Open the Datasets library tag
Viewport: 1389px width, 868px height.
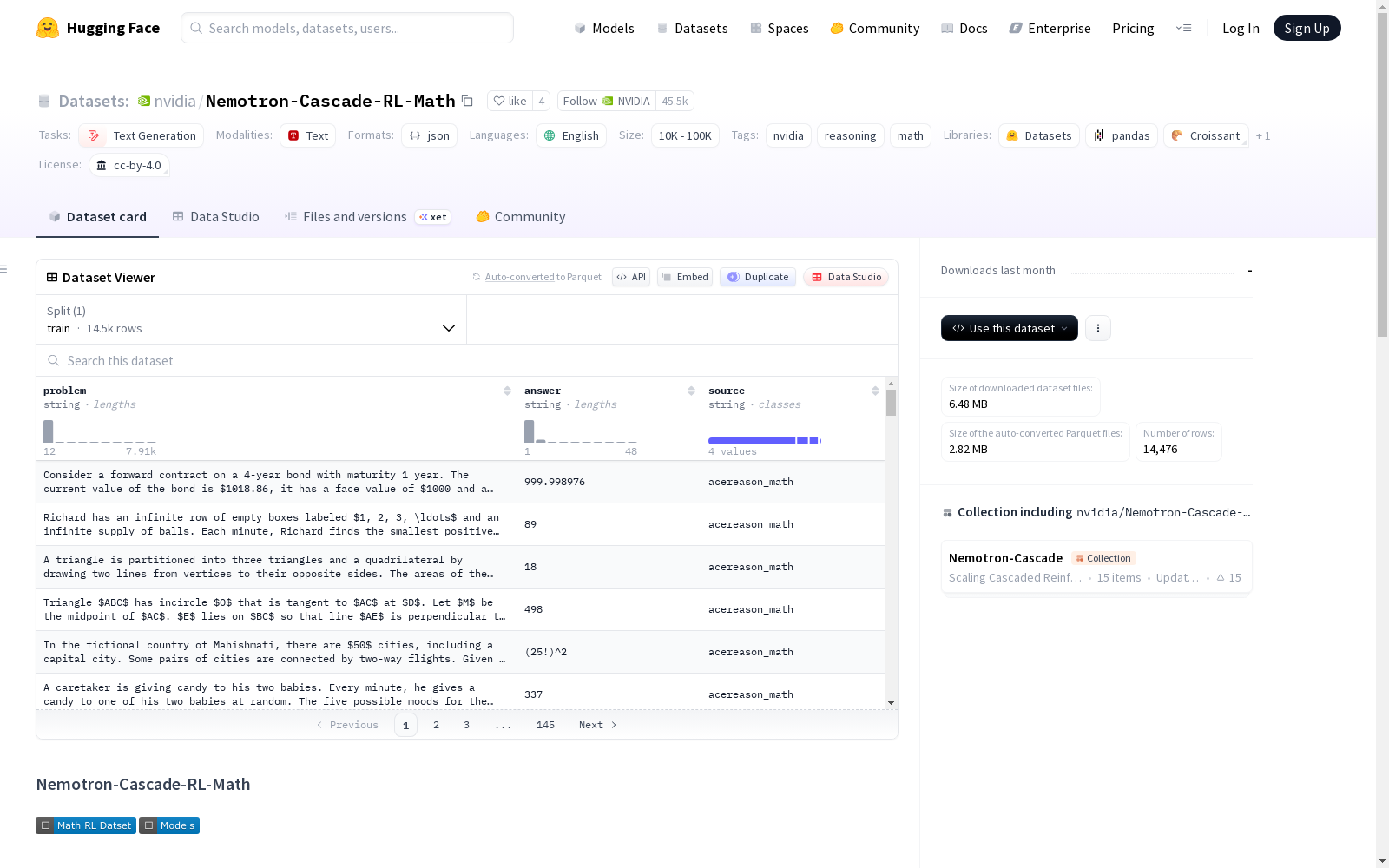click(1038, 135)
